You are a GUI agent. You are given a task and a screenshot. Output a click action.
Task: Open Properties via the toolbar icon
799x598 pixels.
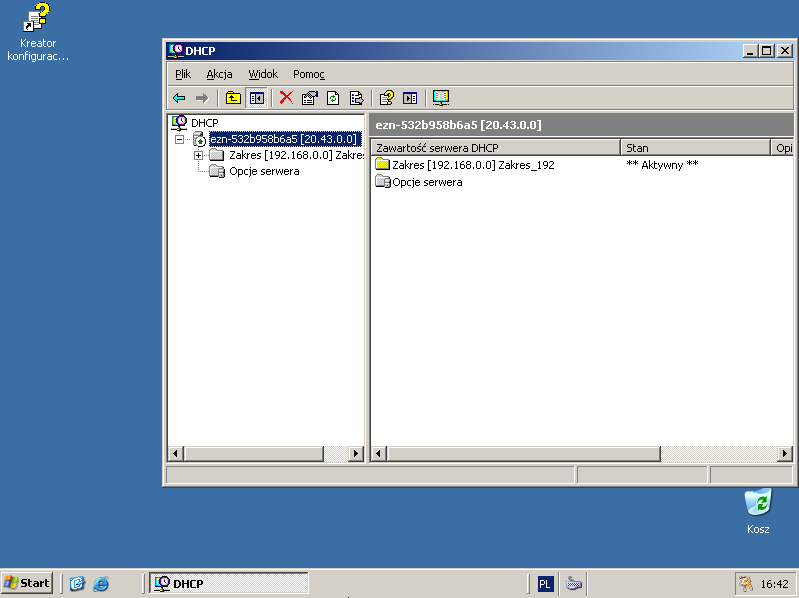pyautogui.click(x=309, y=98)
